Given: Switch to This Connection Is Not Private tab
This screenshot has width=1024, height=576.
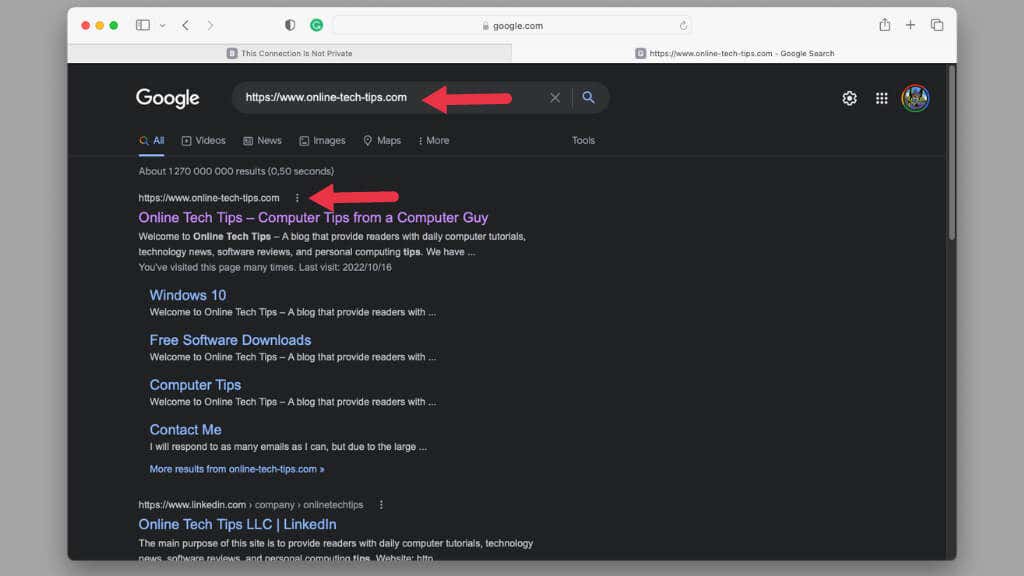Looking at the screenshot, I should coord(290,53).
